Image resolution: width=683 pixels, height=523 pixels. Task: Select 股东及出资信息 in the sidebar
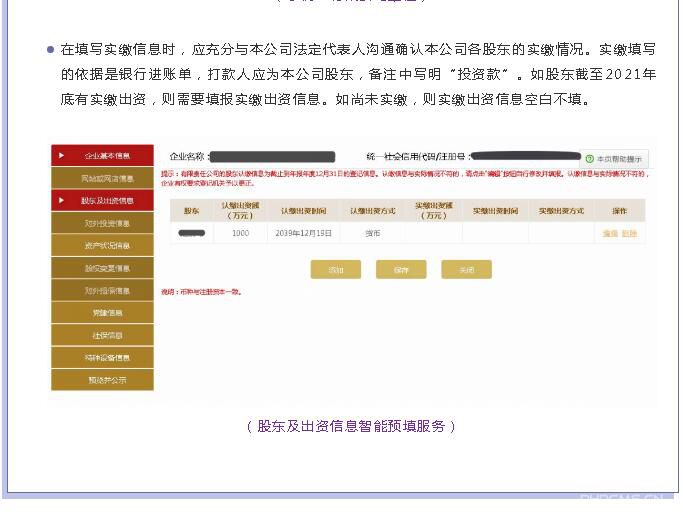(106, 201)
